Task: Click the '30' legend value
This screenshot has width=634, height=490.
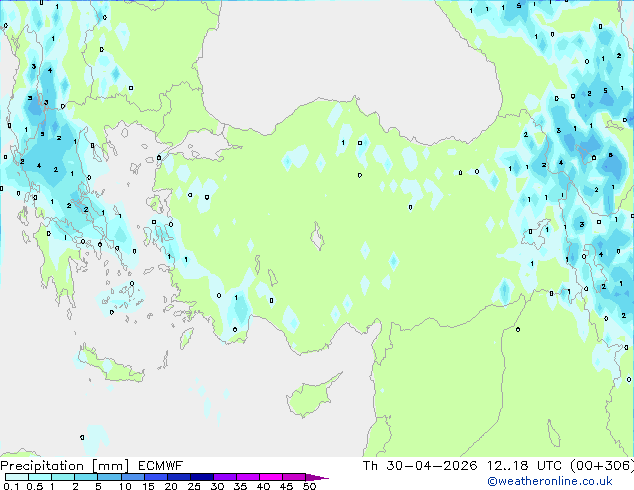Action: pos(217,486)
